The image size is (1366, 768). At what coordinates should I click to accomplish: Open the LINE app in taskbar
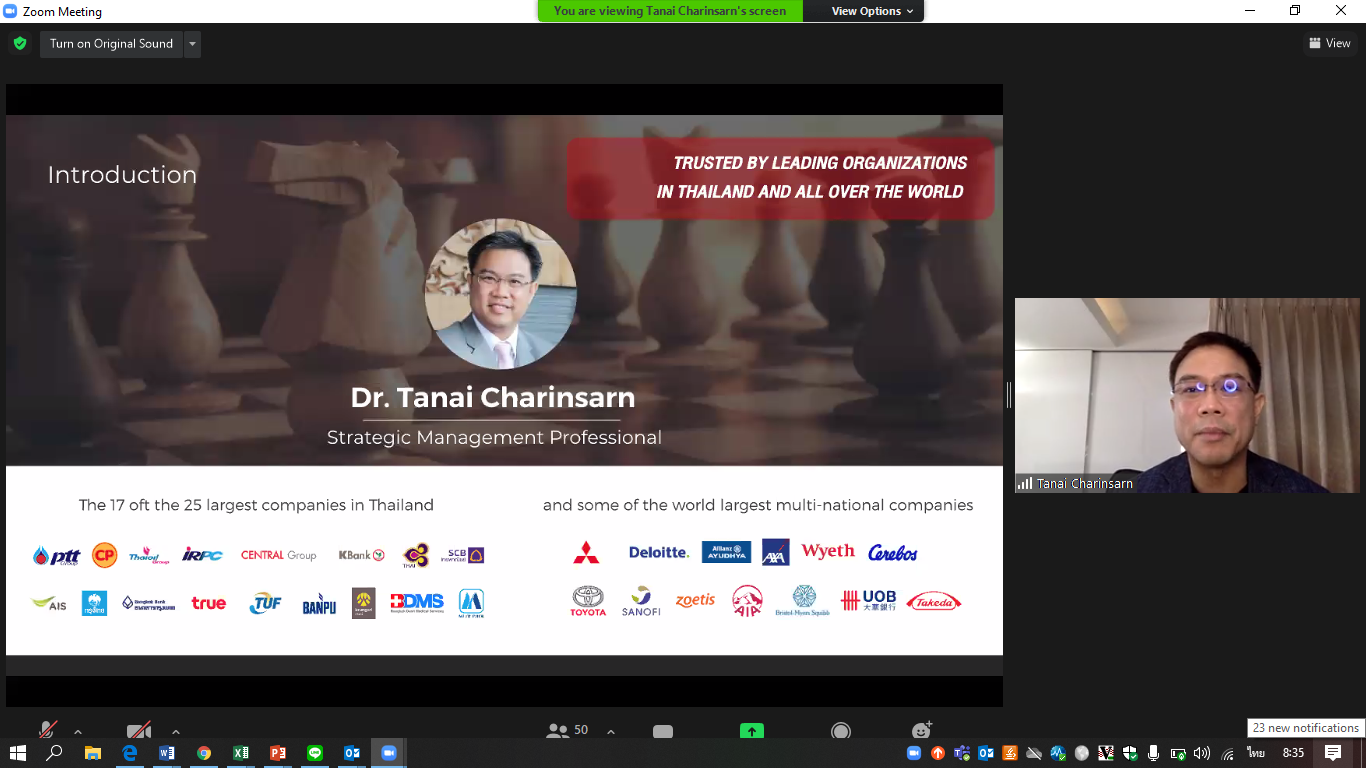pyautogui.click(x=315, y=753)
